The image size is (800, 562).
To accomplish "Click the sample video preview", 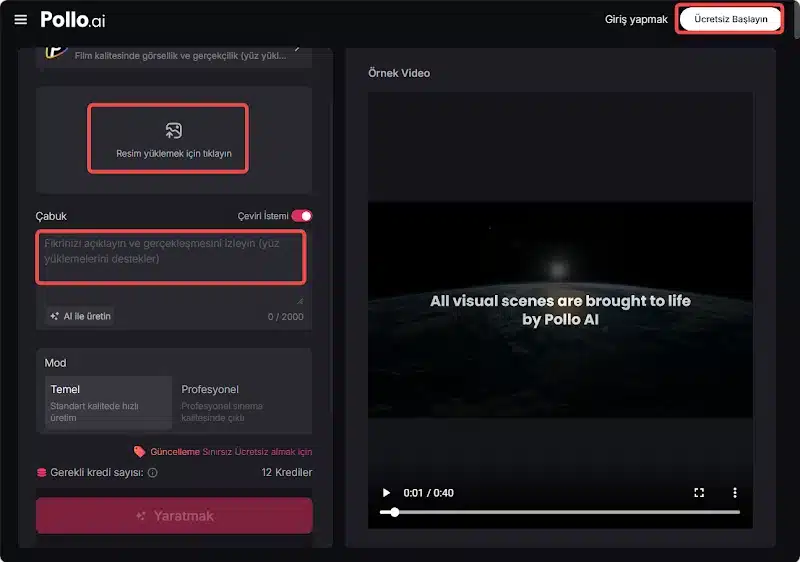I will point(560,310).
